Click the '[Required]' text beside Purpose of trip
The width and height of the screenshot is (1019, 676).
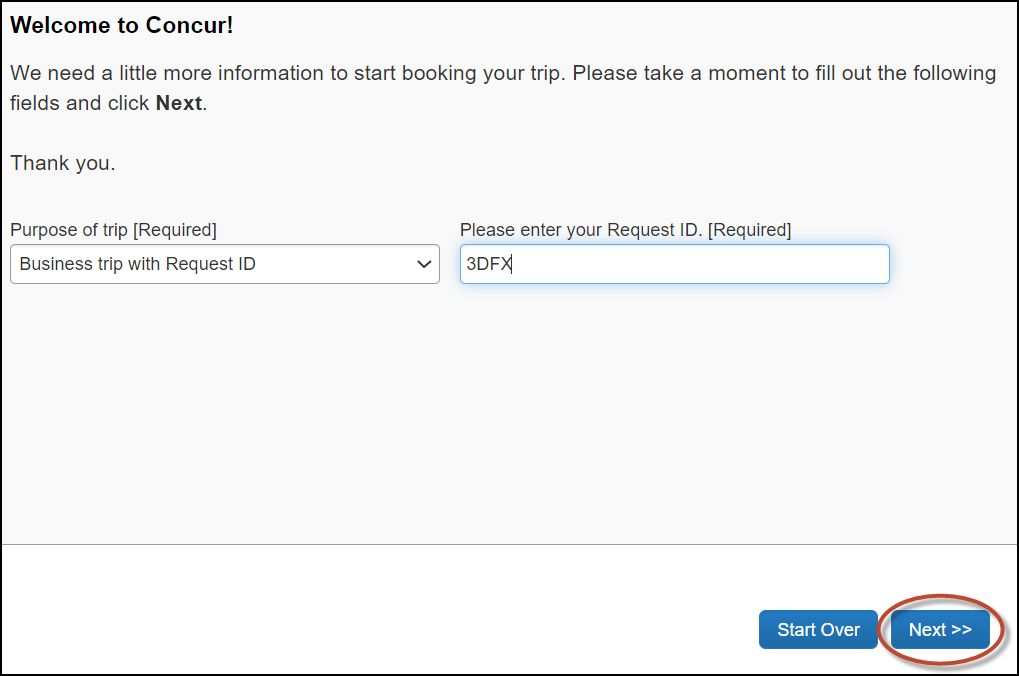point(175,230)
